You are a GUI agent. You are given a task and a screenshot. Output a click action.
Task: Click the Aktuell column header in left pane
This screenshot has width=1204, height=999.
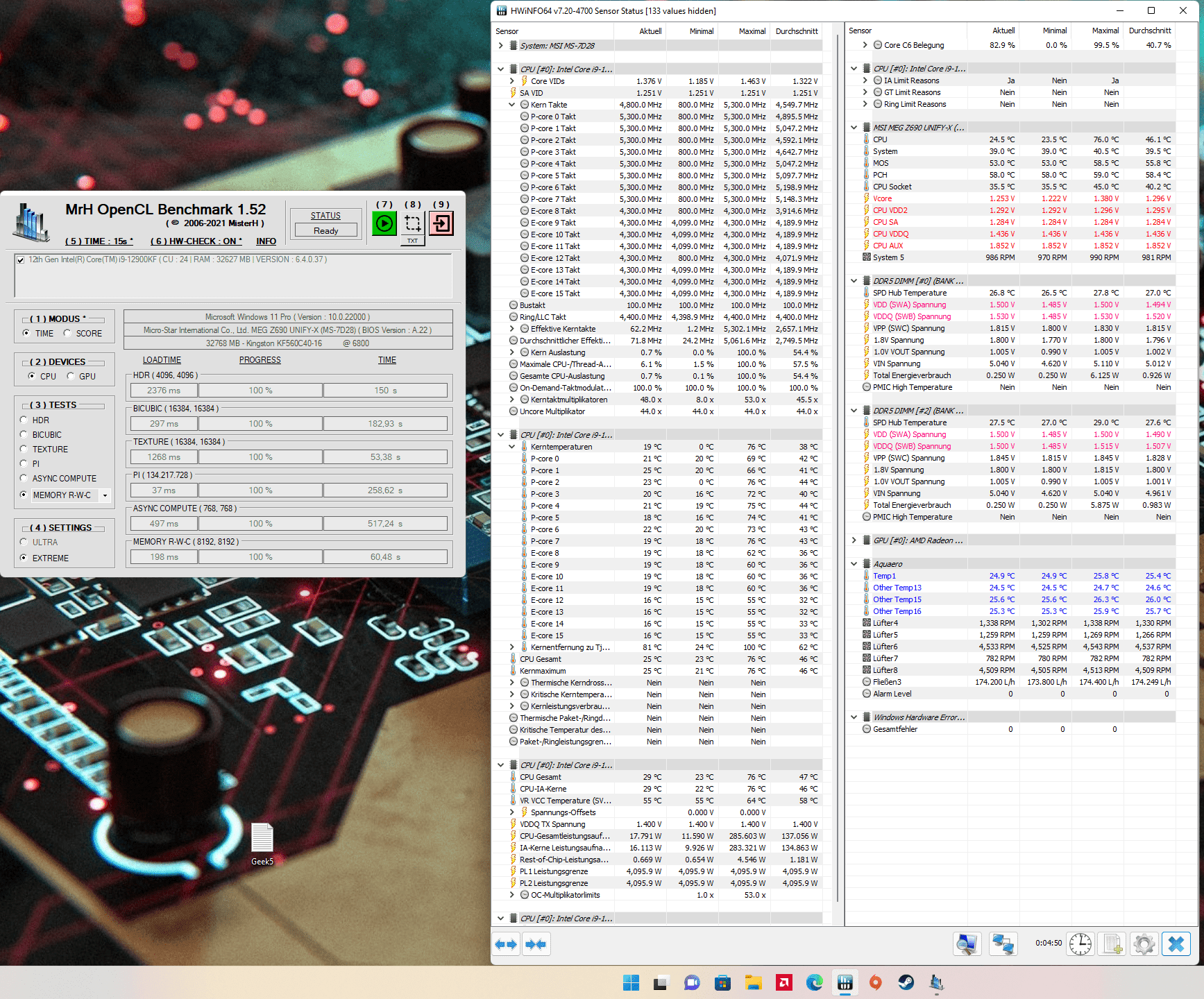click(x=650, y=31)
